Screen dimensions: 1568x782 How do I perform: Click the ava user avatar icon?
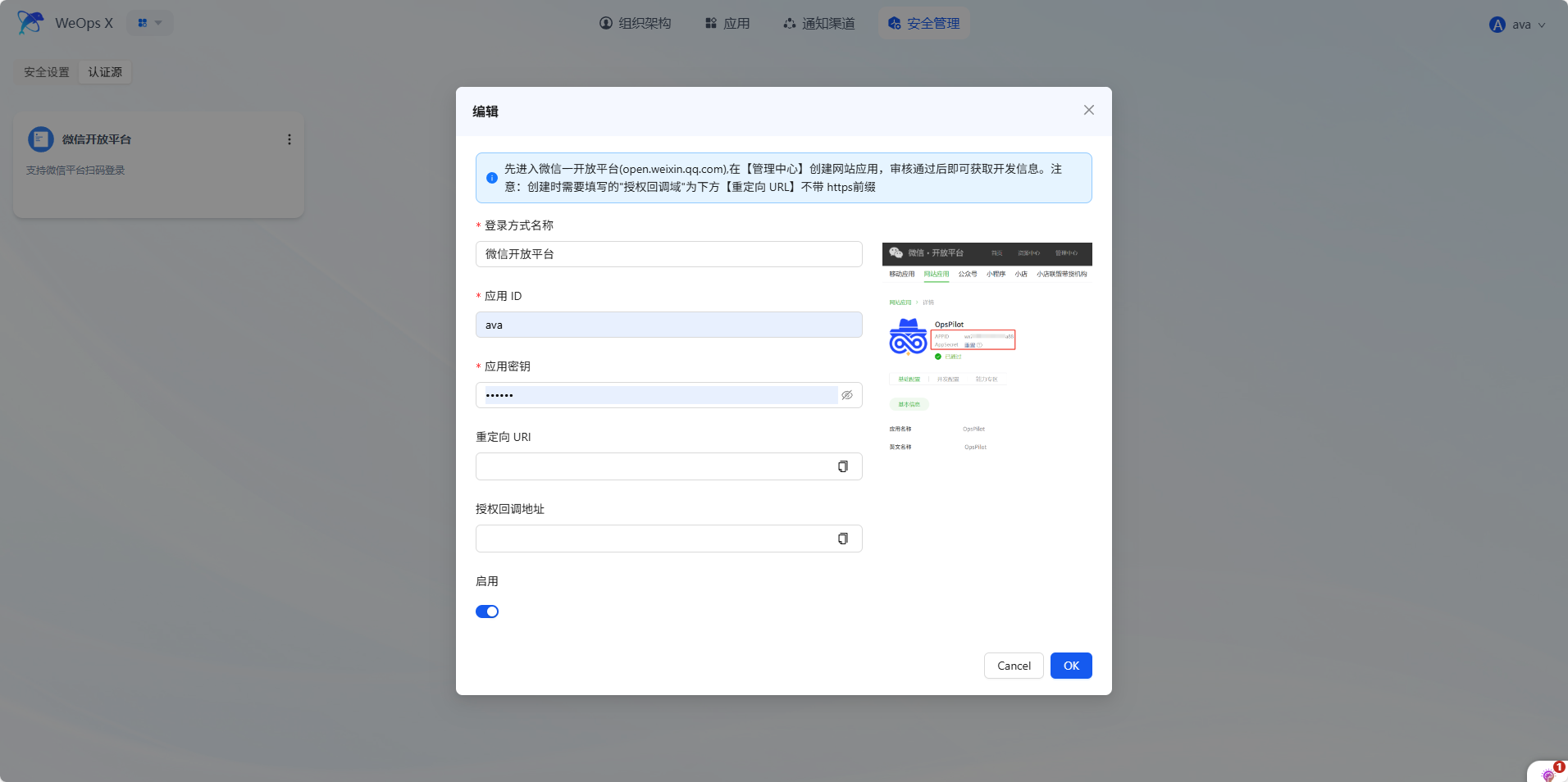(x=1497, y=25)
